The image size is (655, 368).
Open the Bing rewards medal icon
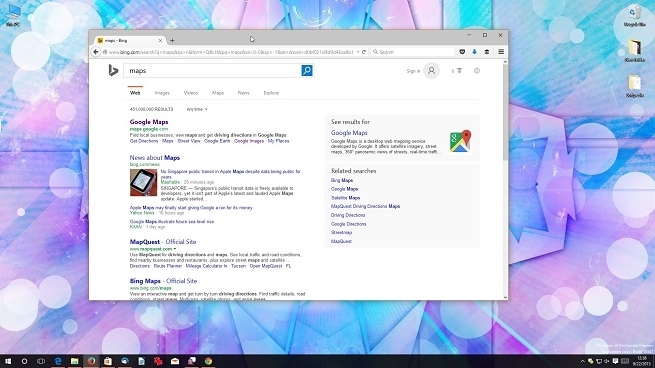coord(459,71)
